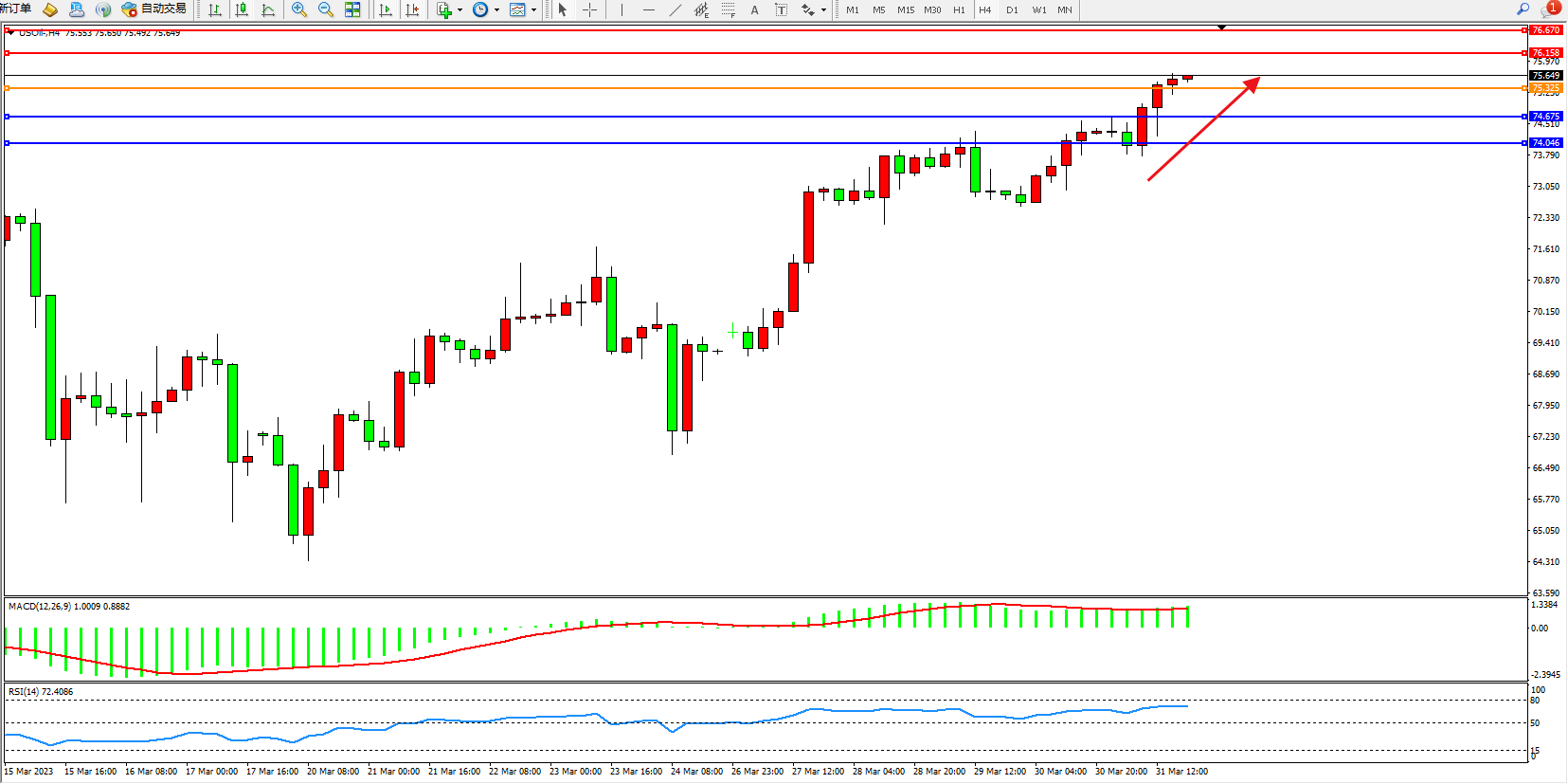Switch to the H1 timeframe

[x=959, y=9]
